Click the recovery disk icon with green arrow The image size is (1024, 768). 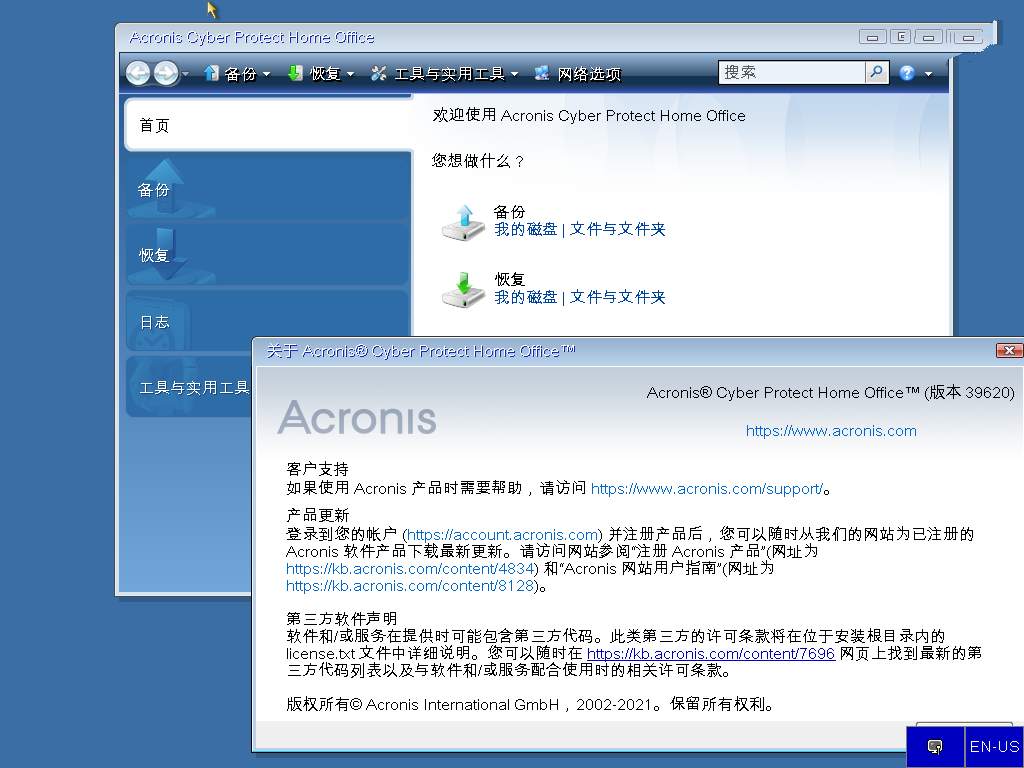pyautogui.click(x=463, y=289)
